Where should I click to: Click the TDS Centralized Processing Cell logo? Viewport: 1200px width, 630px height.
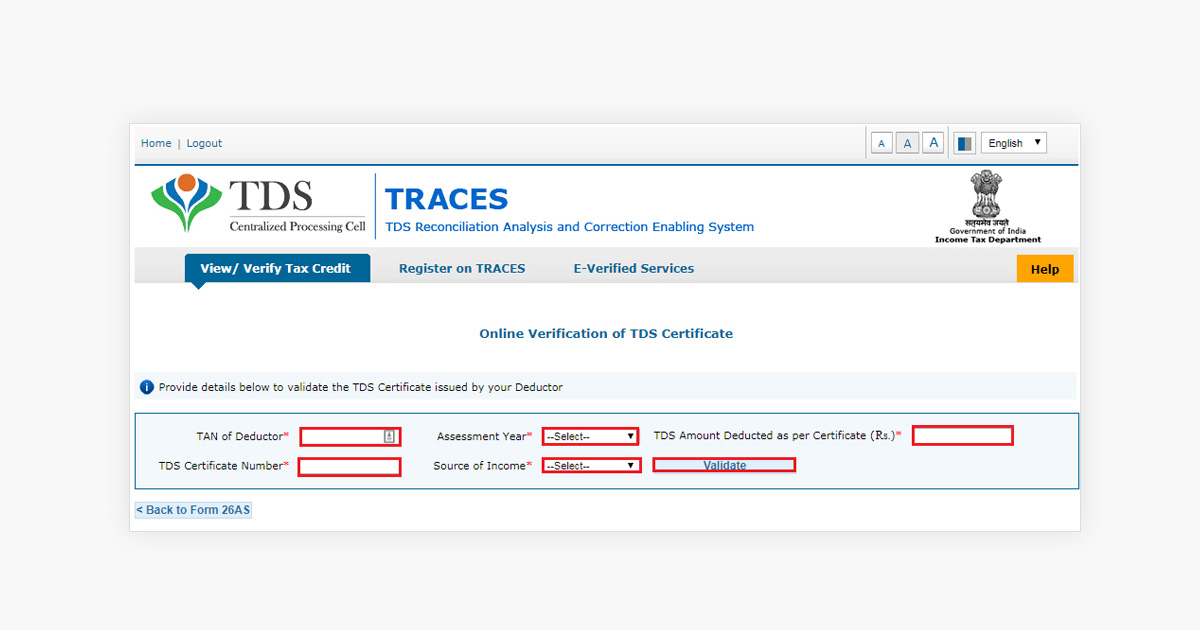[258, 205]
